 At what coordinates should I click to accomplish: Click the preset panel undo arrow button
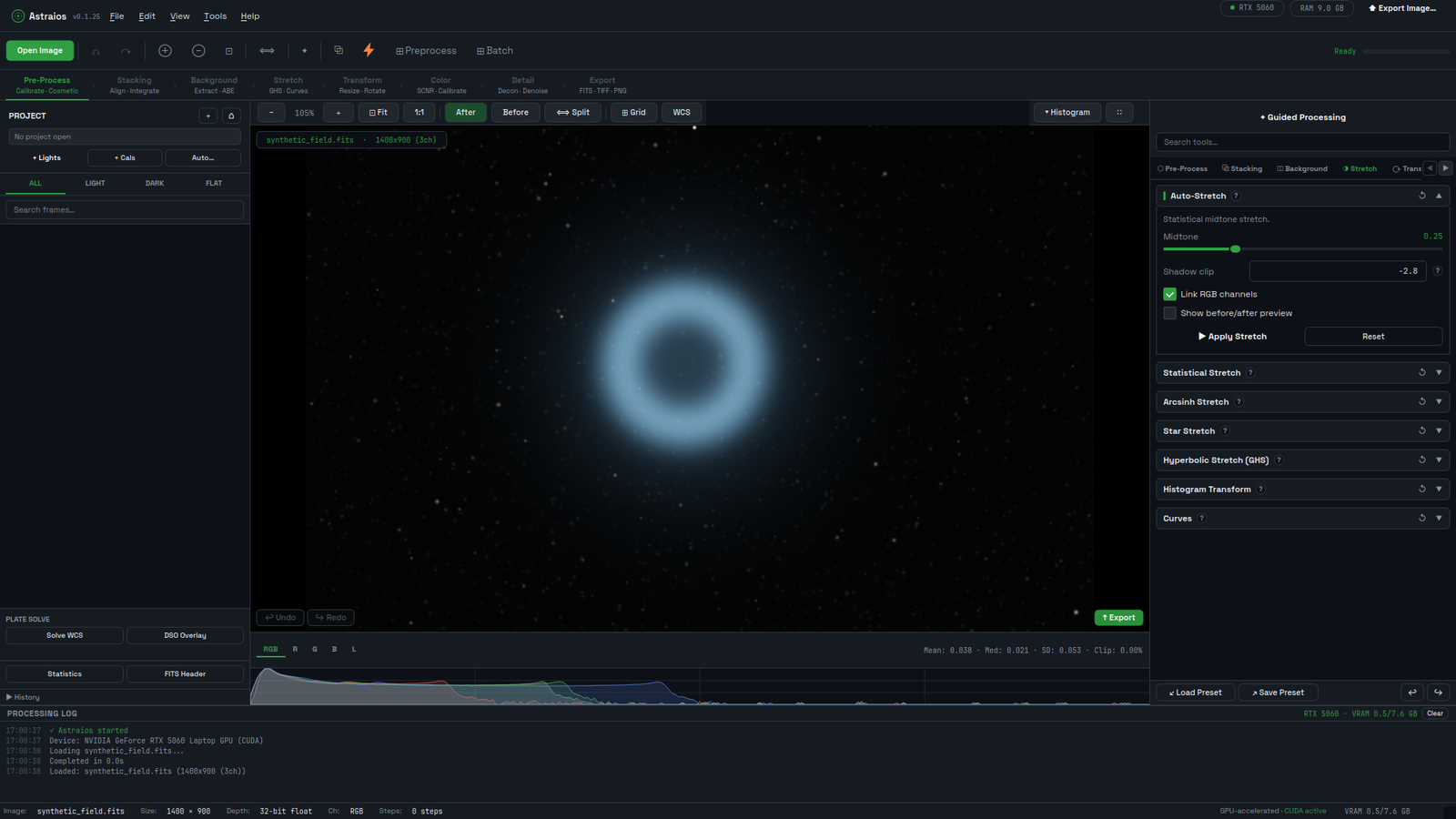click(x=1412, y=693)
